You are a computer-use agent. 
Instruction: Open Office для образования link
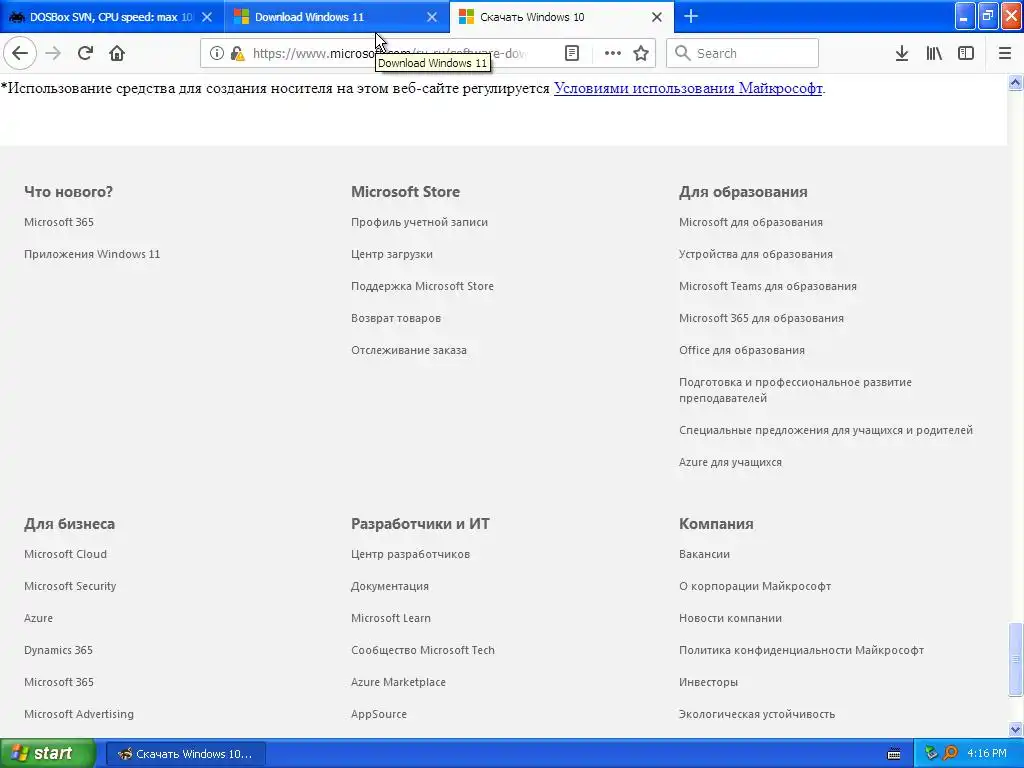point(742,350)
